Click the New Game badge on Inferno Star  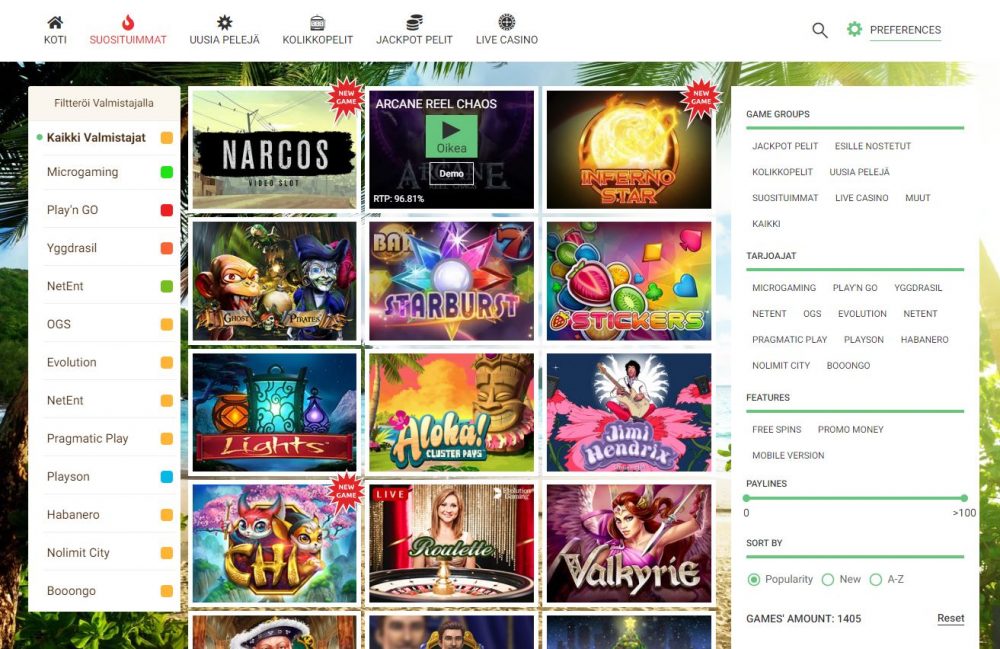[x=701, y=98]
